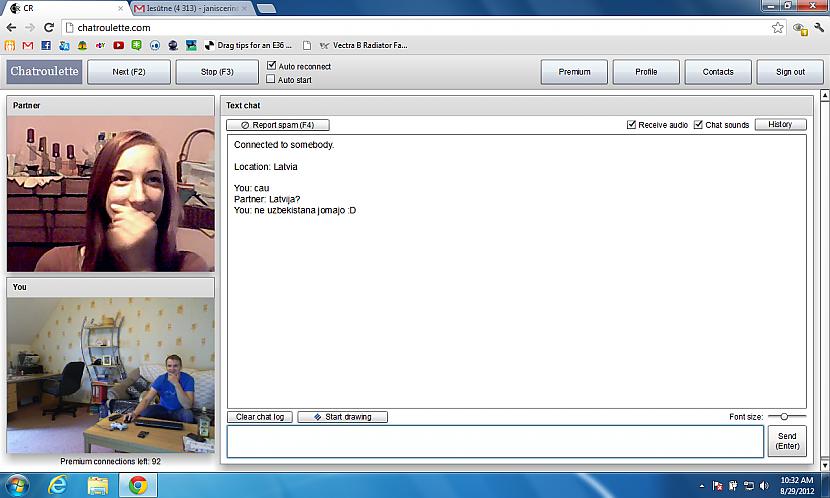Open the landscape picture bookmark icon
Screen dimensions: 830x498
pos(191,46)
